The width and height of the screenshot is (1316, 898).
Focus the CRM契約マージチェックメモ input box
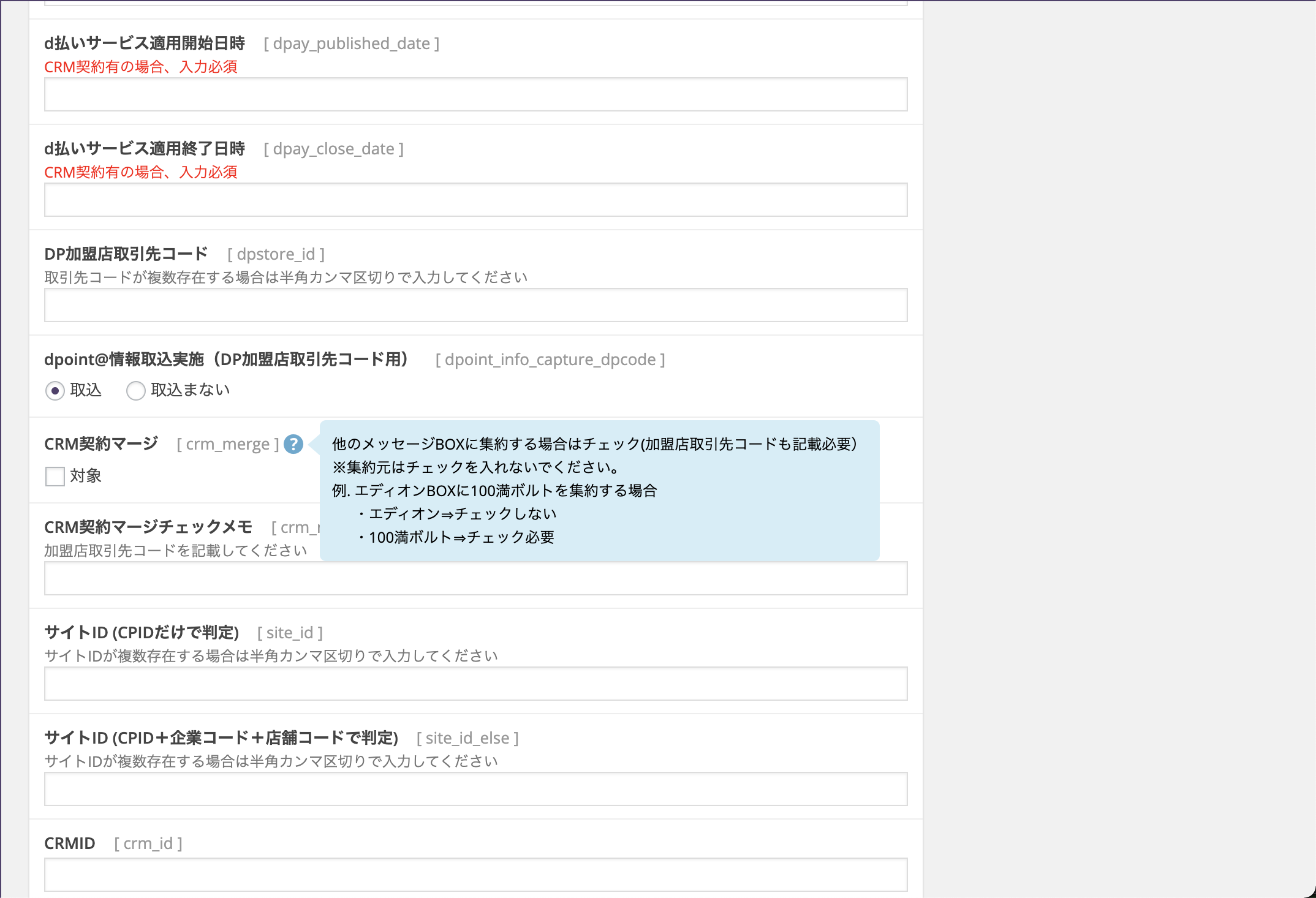tap(475, 578)
